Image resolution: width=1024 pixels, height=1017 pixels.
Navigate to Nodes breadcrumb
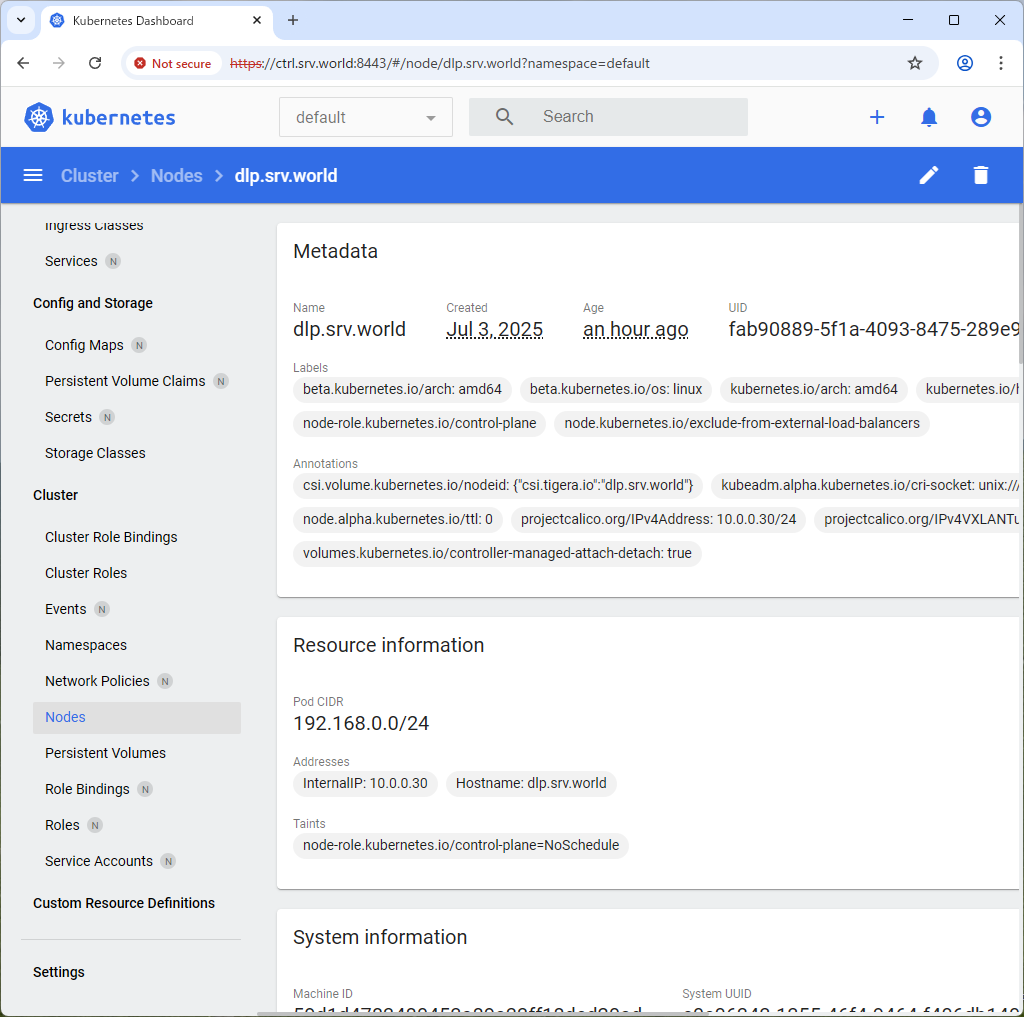176,176
